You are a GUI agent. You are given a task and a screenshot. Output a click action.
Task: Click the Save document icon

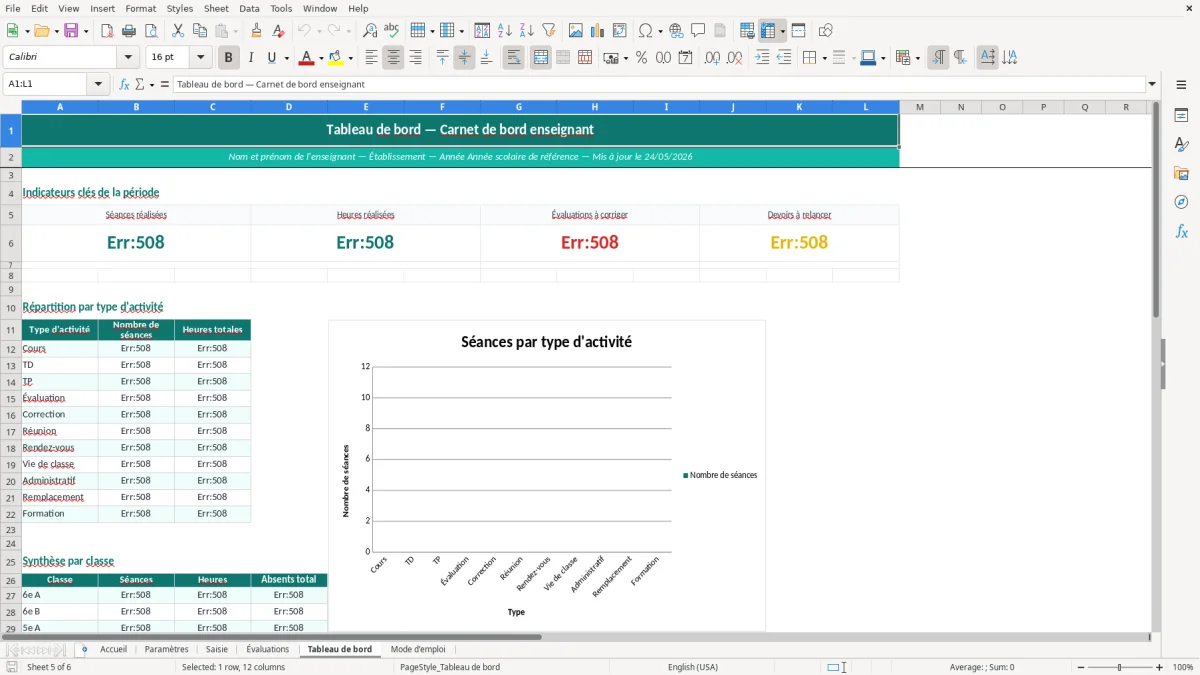(x=71, y=31)
